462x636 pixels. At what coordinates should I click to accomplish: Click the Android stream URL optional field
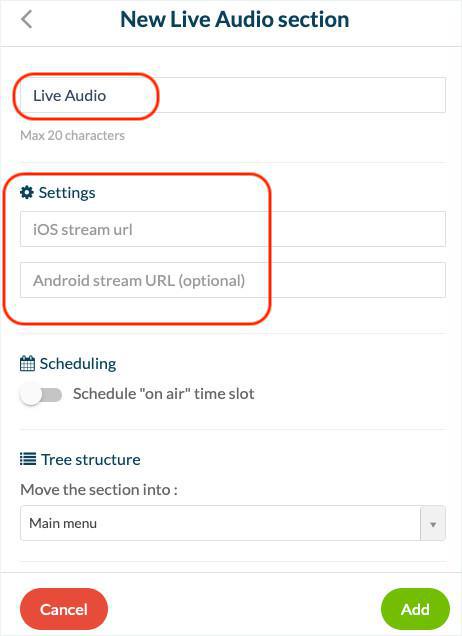pyautogui.click(x=233, y=280)
